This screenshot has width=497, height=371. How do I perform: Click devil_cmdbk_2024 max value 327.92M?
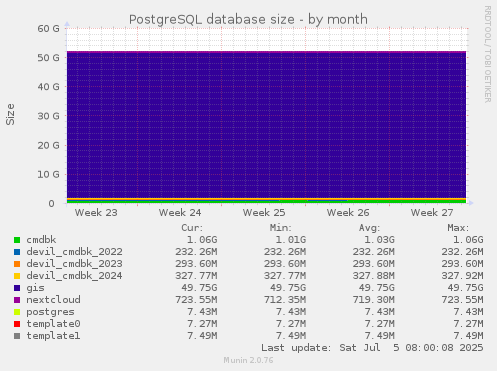point(462,276)
